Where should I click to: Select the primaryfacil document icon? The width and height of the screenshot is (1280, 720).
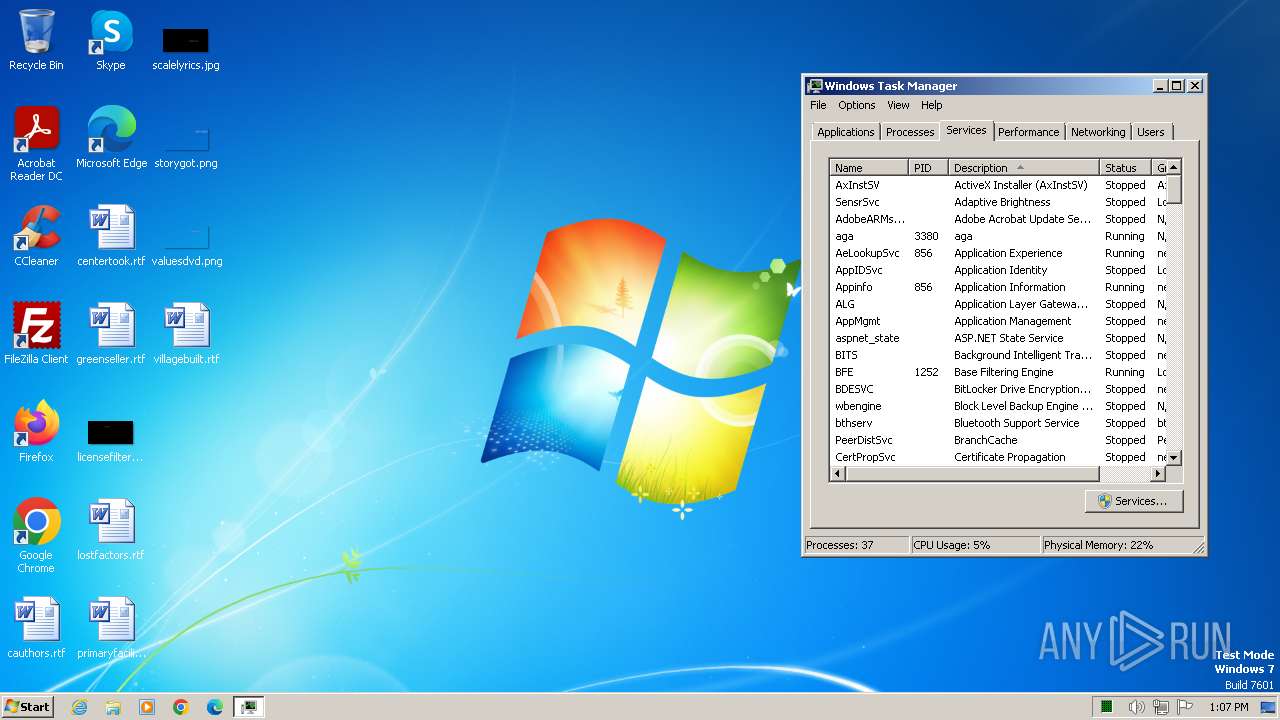pos(110,628)
